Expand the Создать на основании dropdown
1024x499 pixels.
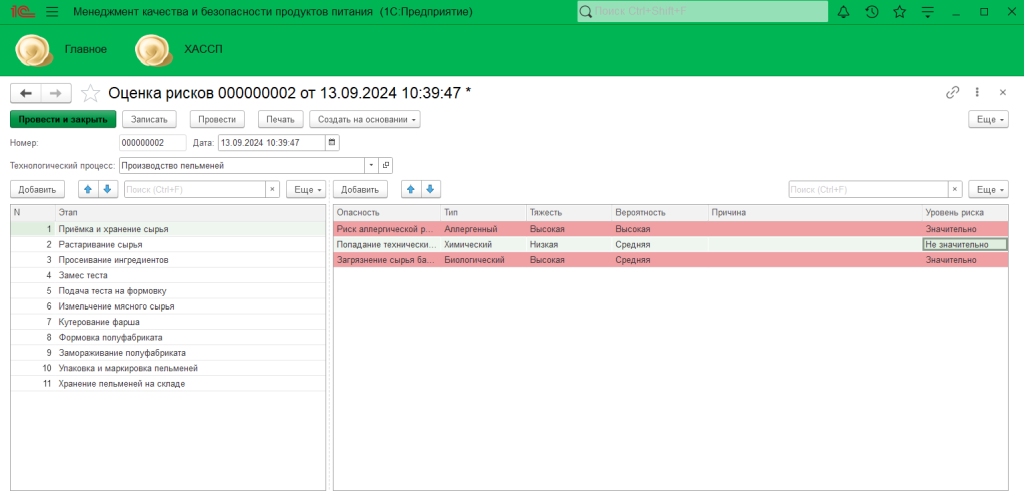click(364, 119)
